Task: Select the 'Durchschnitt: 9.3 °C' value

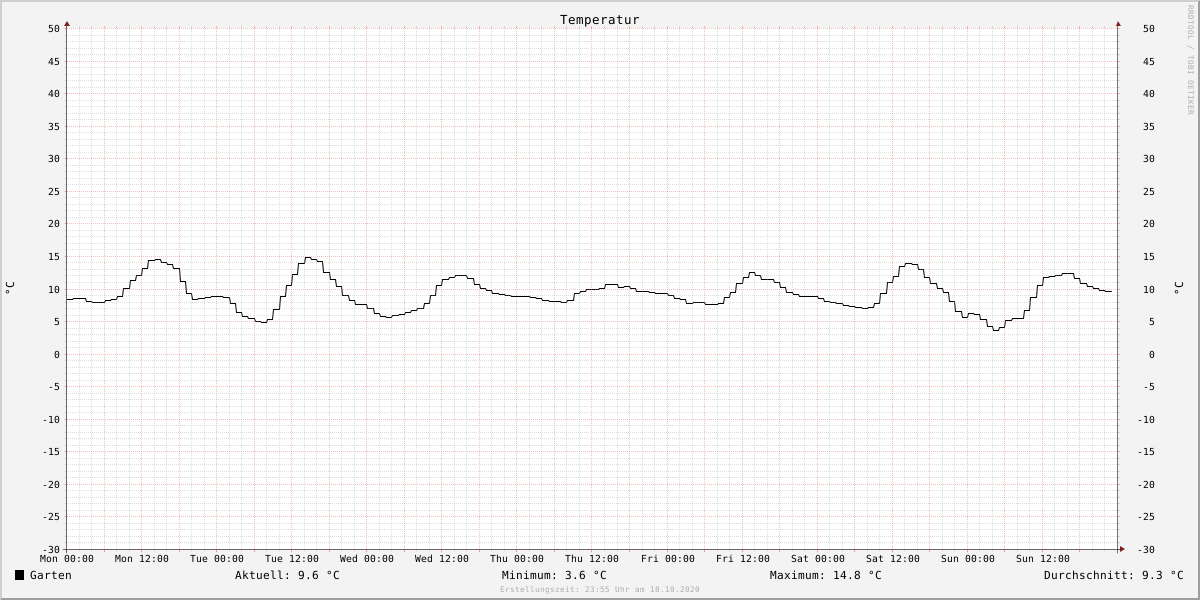Action: [1114, 575]
